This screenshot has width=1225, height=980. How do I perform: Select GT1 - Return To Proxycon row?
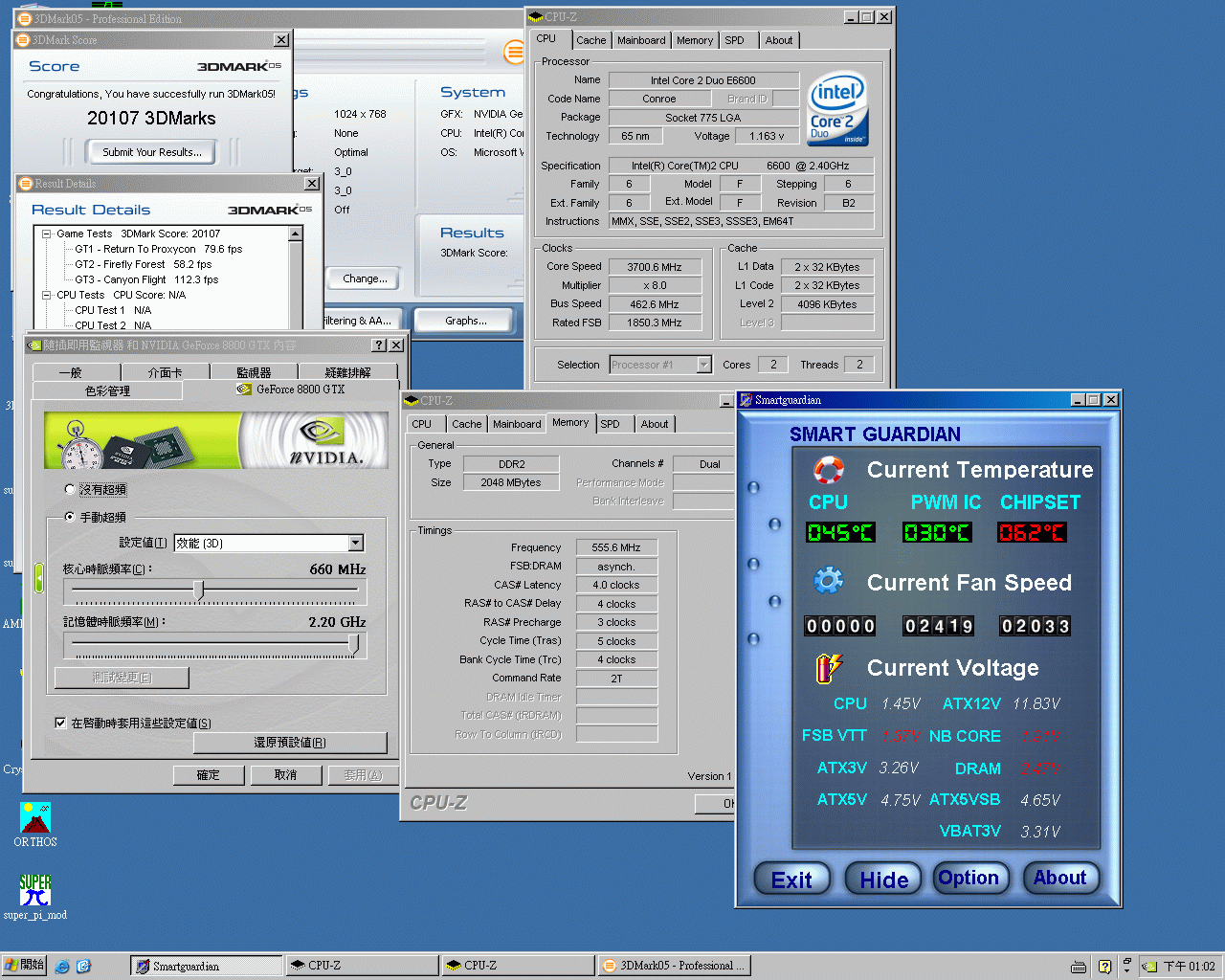click(158, 249)
